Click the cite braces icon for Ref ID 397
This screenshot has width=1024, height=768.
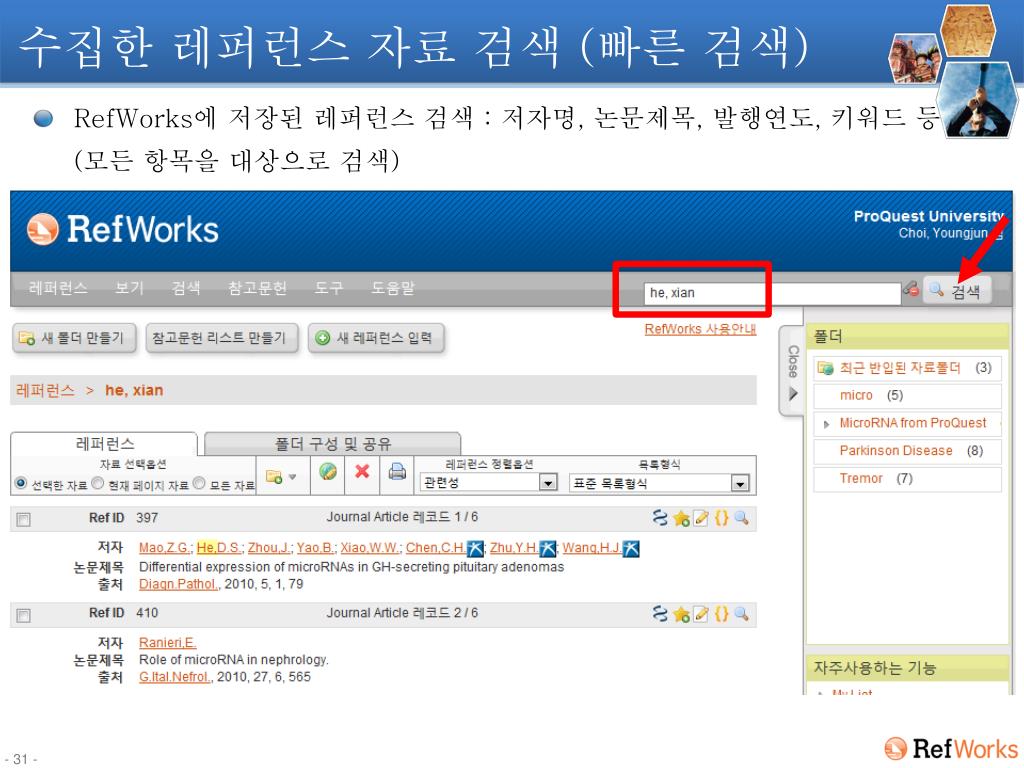(x=721, y=519)
